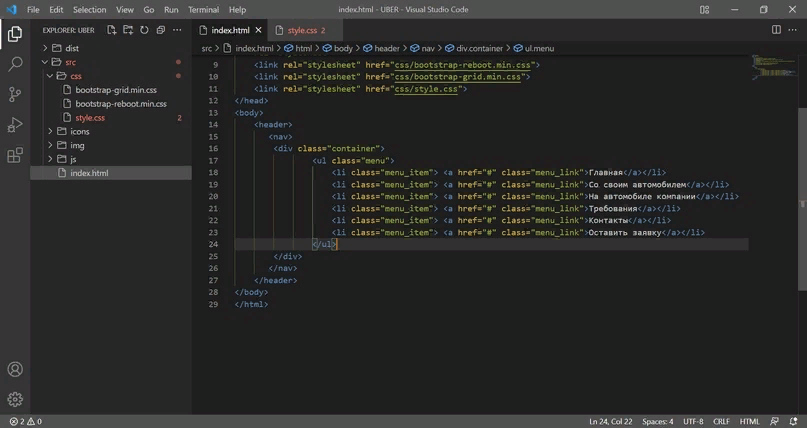Open css/bootstrap-grid.min.css link on line 10
The image size is (807, 428).
coord(458,77)
